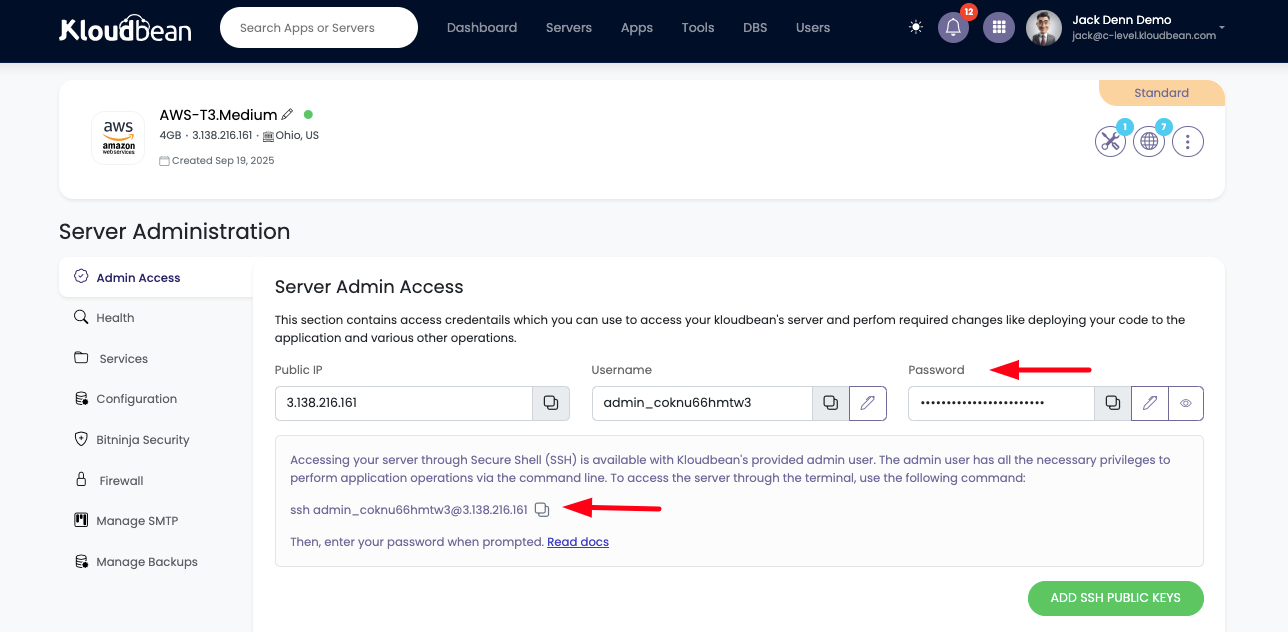Reveal password with the eye icon

click(1186, 403)
